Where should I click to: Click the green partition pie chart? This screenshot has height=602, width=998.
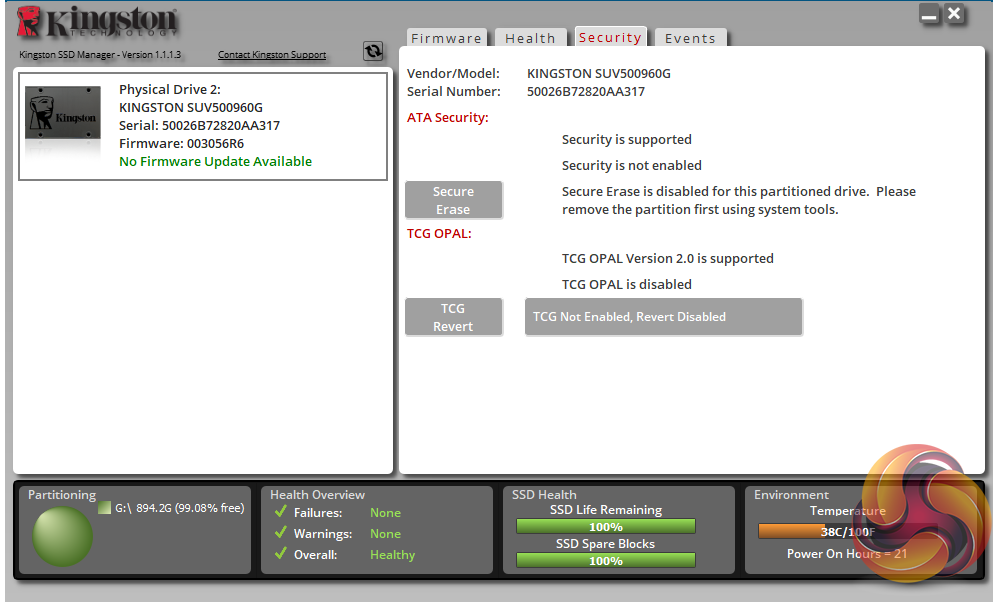pos(62,536)
